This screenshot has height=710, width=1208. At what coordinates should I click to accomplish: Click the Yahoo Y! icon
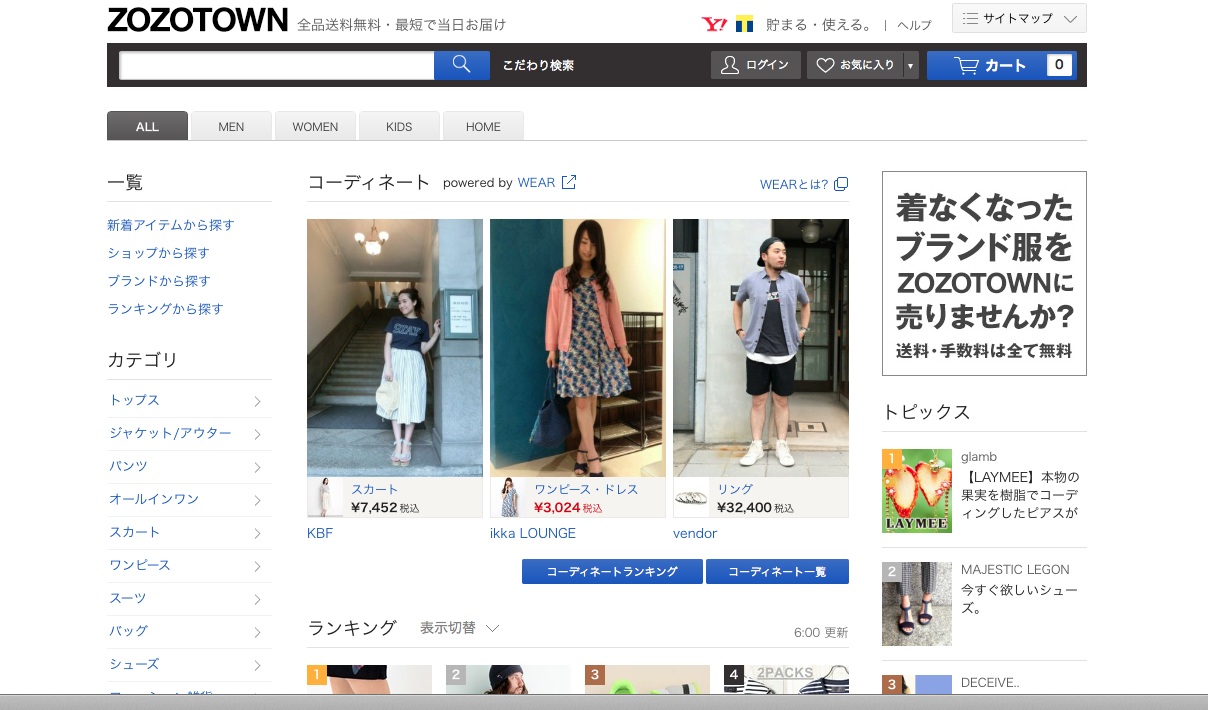(x=714, y=24)
